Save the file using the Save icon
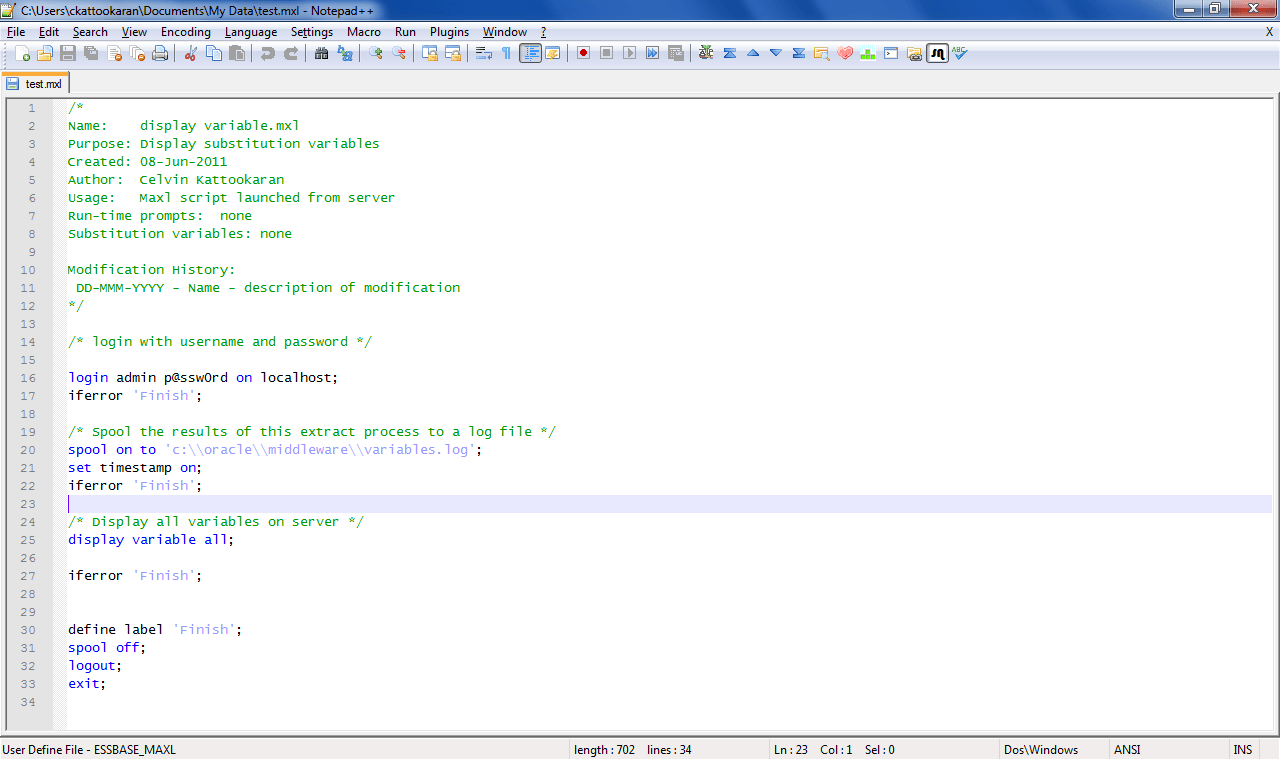 click(68, 53)
